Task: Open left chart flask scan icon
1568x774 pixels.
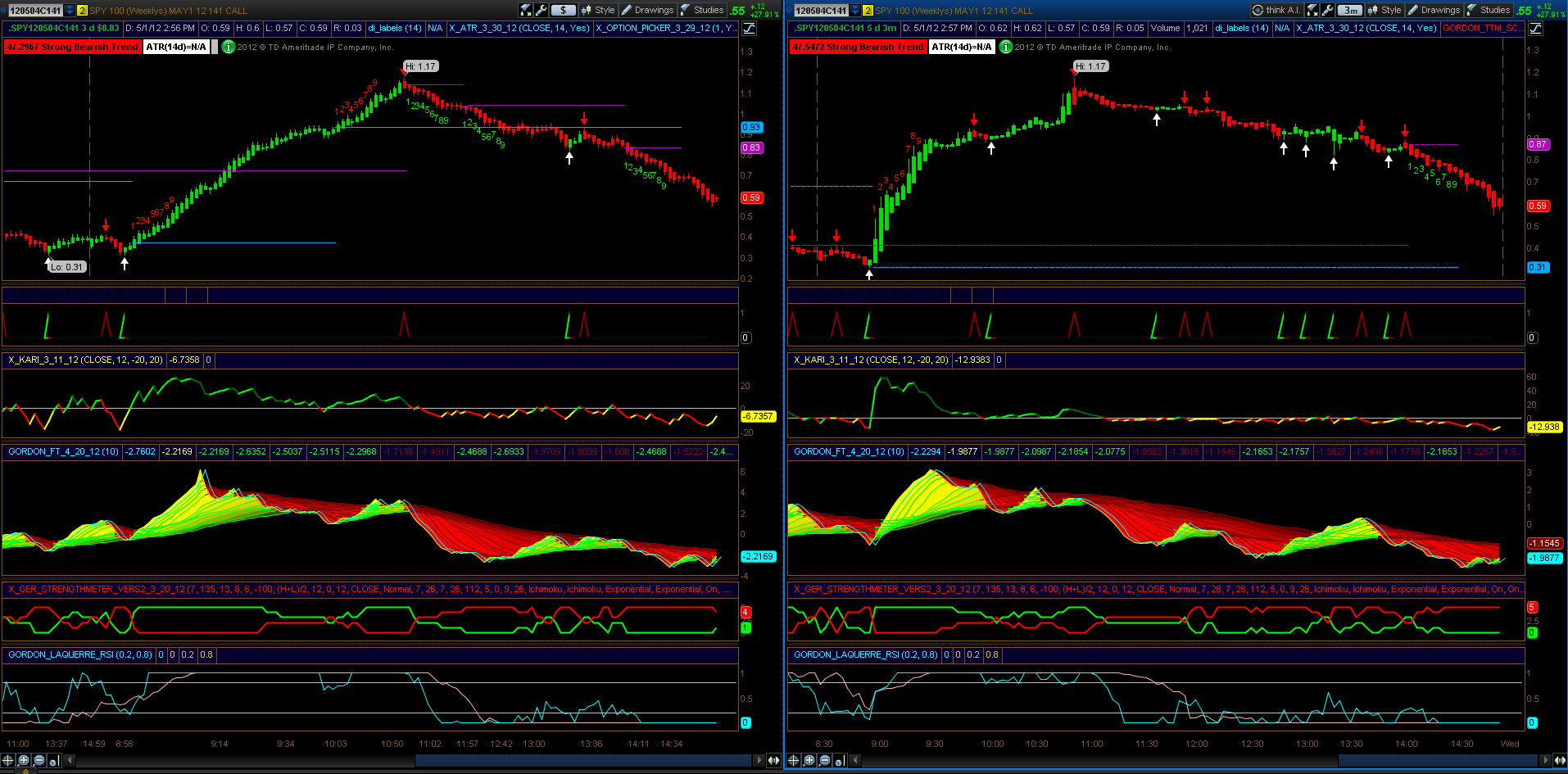Action: pos(526,11)
